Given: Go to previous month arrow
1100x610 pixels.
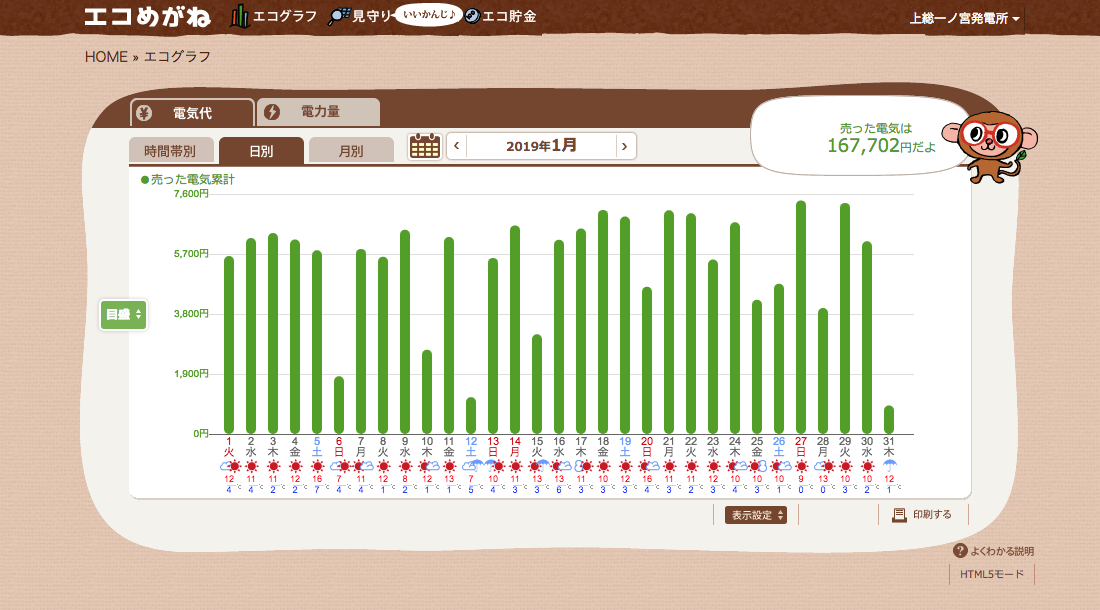Looking at the screenshot, I should (457, 147).
